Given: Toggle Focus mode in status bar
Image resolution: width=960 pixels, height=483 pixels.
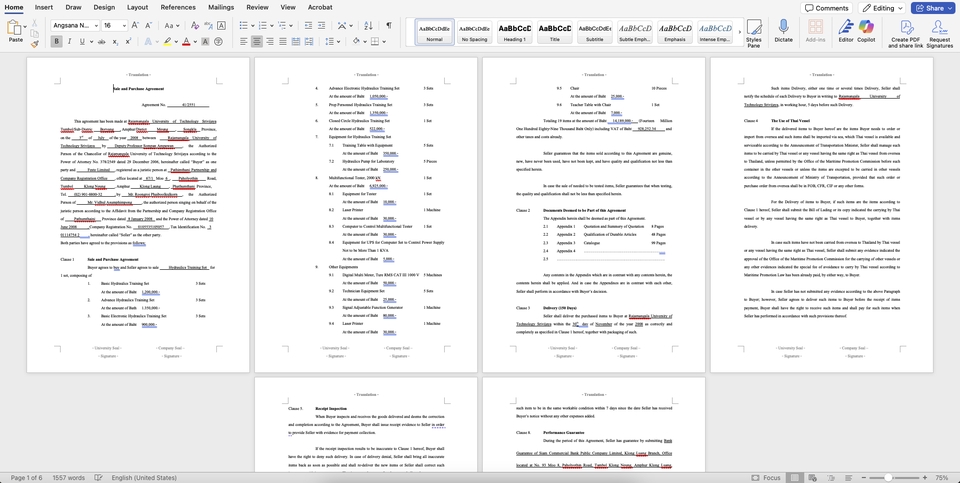Looking at the screenshot, I should tap(766, 477).
